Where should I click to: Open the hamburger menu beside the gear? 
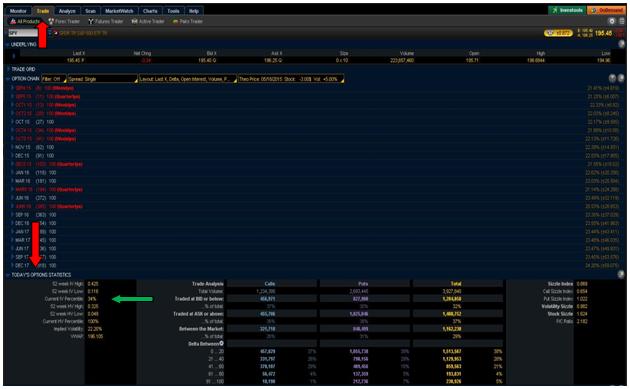[x=622, y=21]
